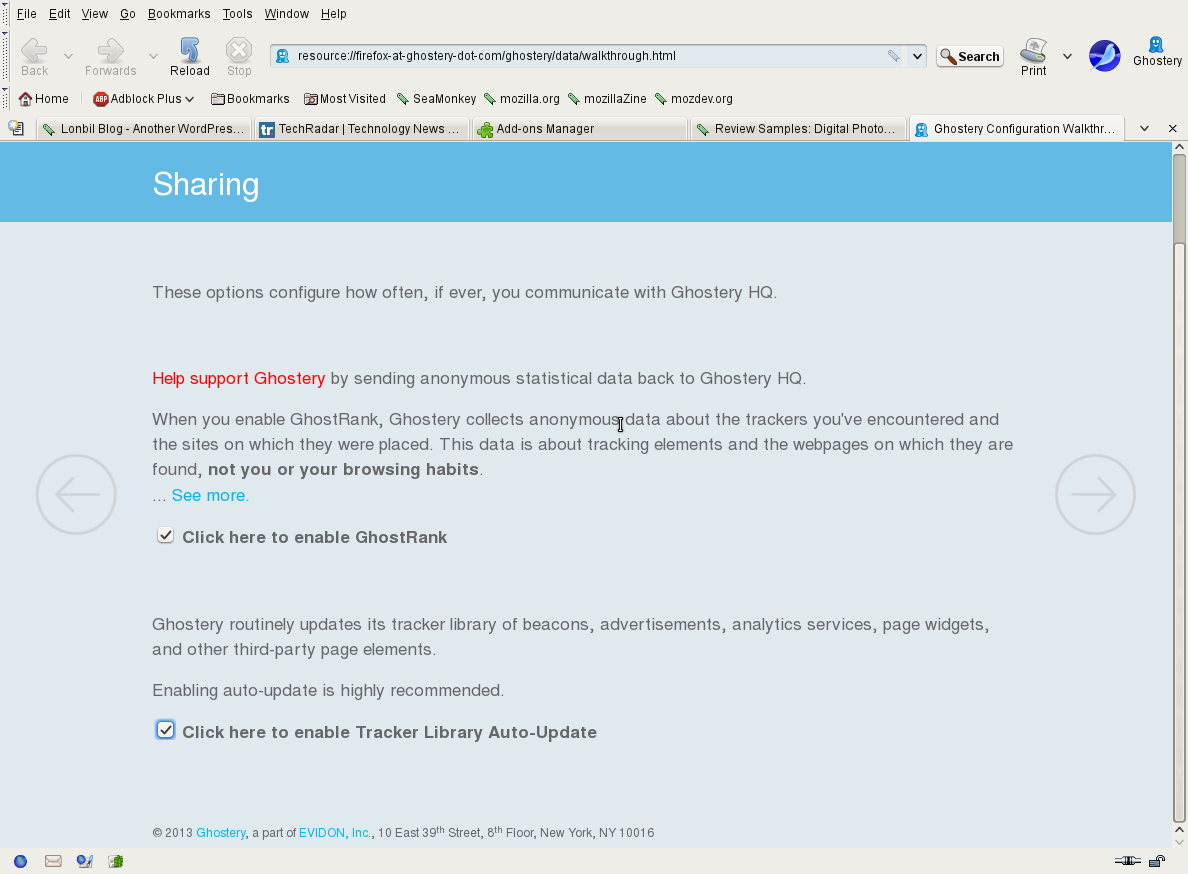This screenshot has width=1188, height=874.
Task: Open the Forwards history dropdown arrow
Action: (x=153, y=56)
